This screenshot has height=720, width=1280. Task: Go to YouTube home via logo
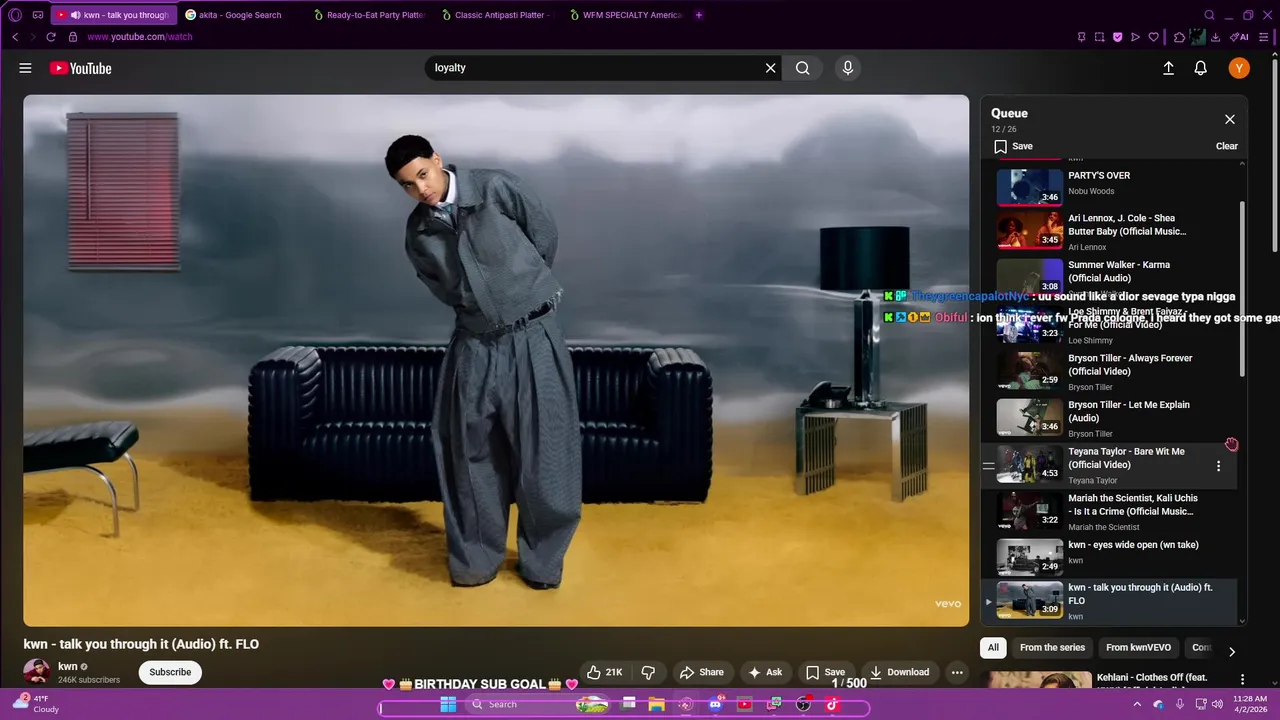click(80, 68)
